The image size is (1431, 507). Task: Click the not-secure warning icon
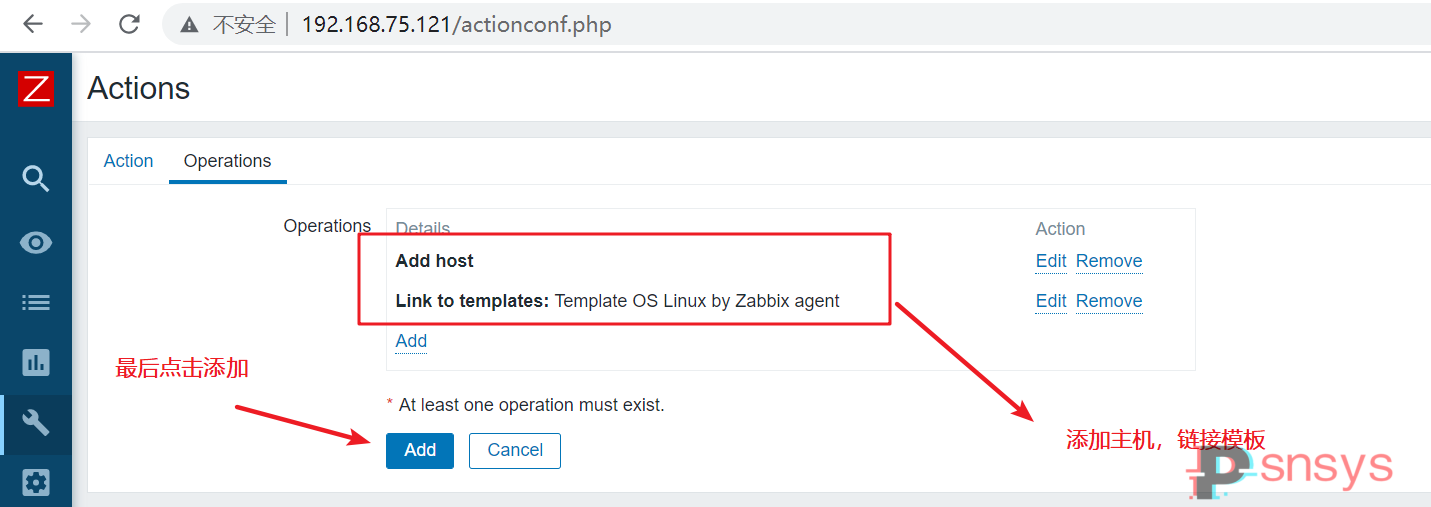tap(189, 25)
